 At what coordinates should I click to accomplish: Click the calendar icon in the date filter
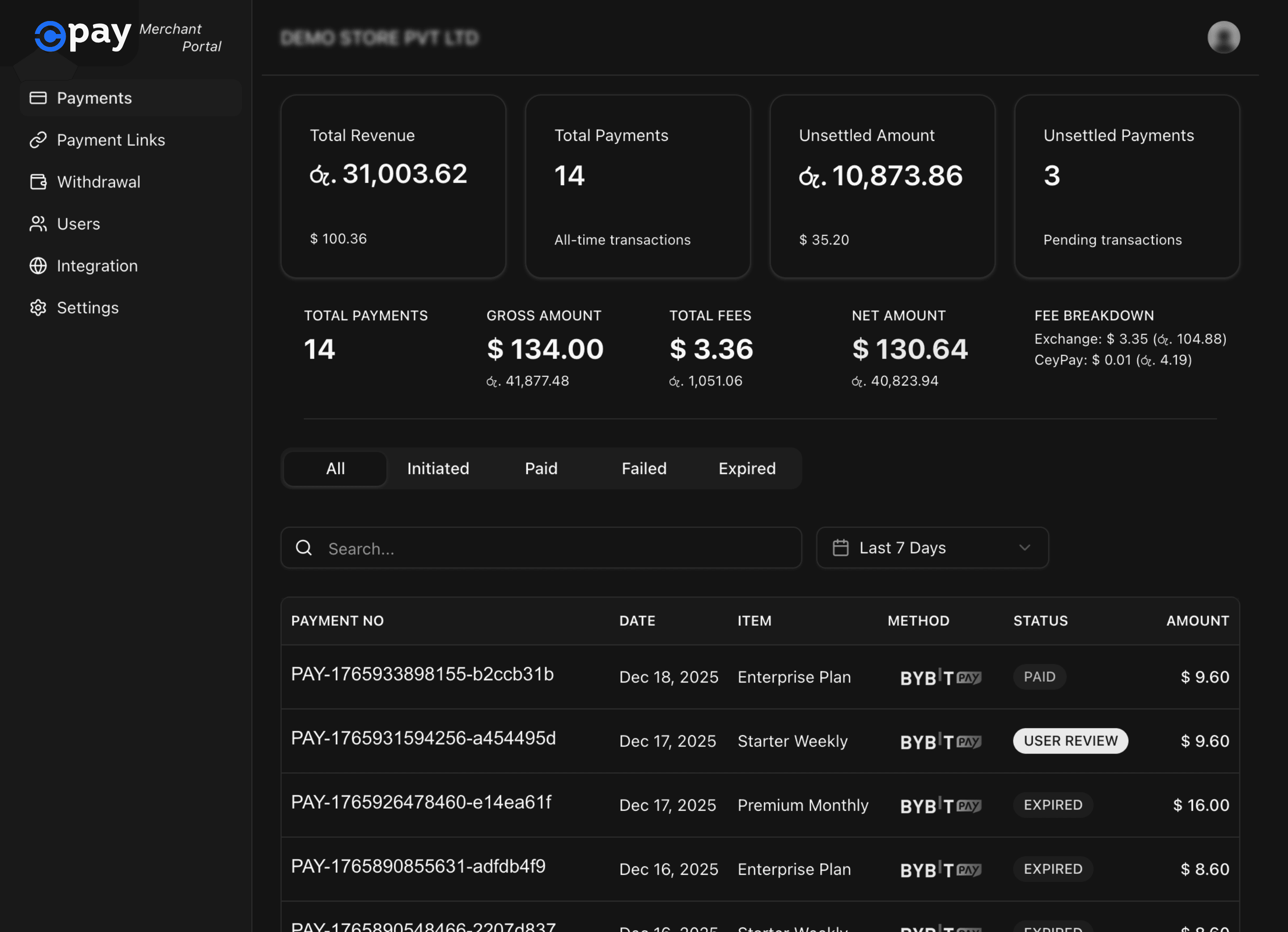tap(842, 547)
